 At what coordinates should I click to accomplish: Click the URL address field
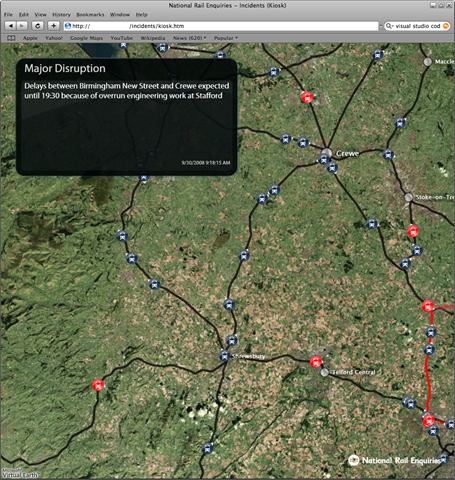(221, 26)
